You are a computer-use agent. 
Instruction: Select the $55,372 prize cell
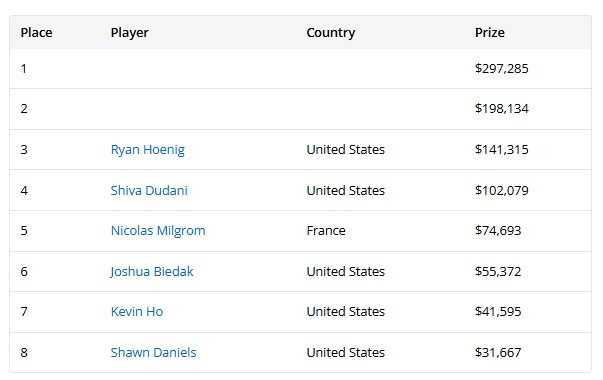(498, 272)
